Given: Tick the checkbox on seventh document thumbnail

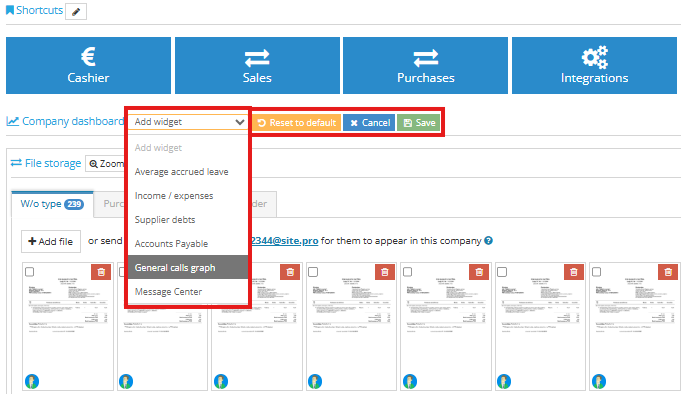Looking at the screenshot, I should [597, 272].
